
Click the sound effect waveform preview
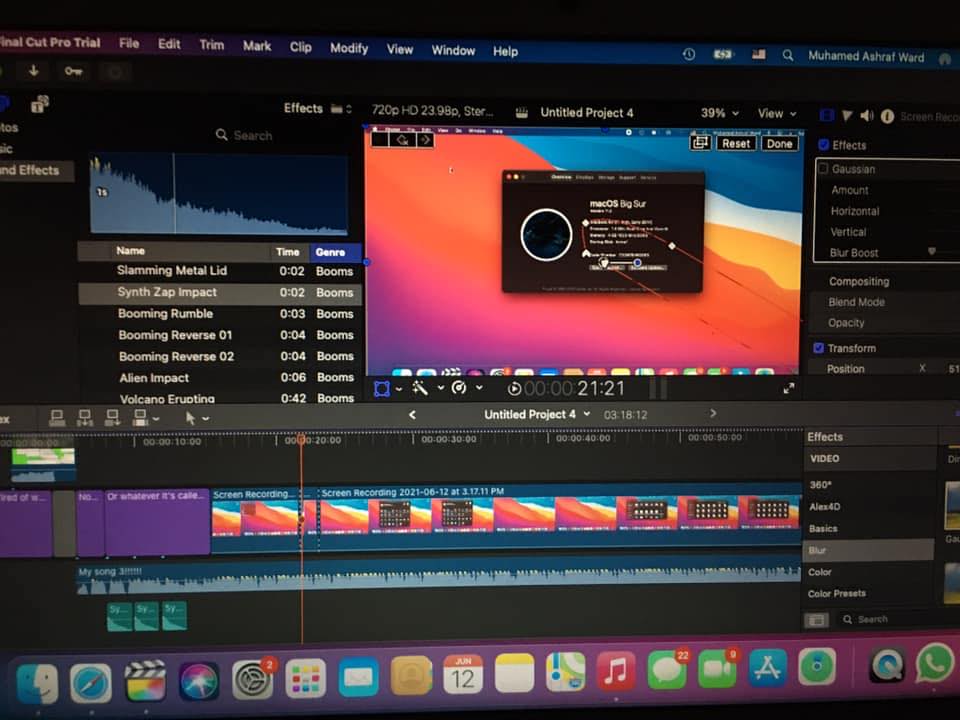pos(219,193)
